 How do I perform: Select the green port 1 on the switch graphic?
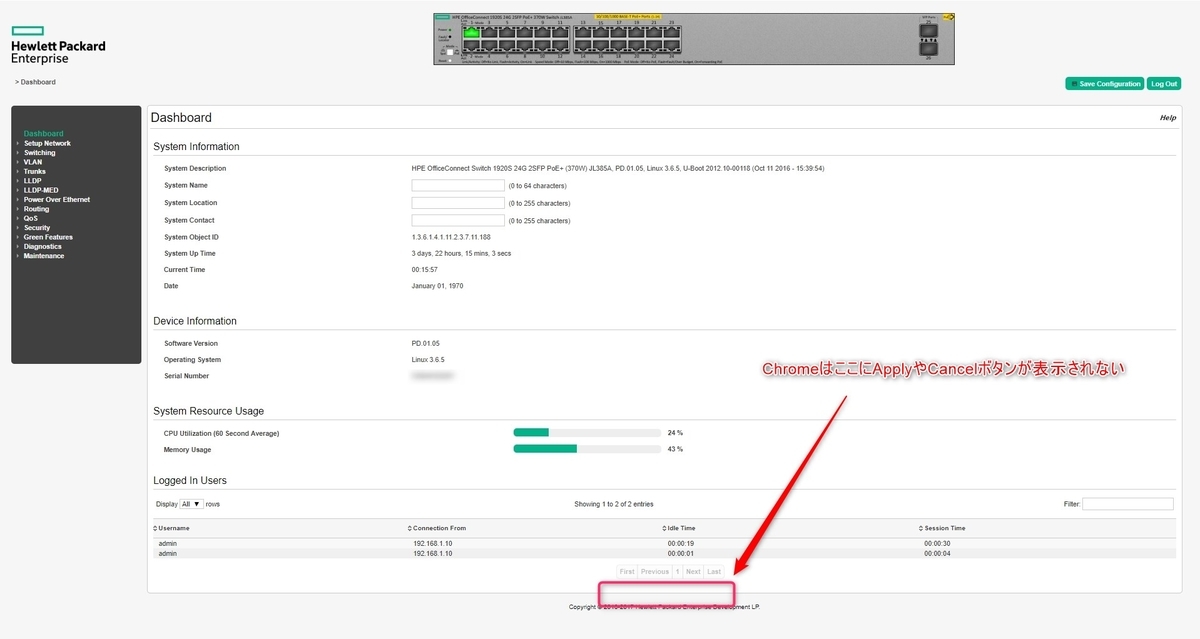pos(472,32)
